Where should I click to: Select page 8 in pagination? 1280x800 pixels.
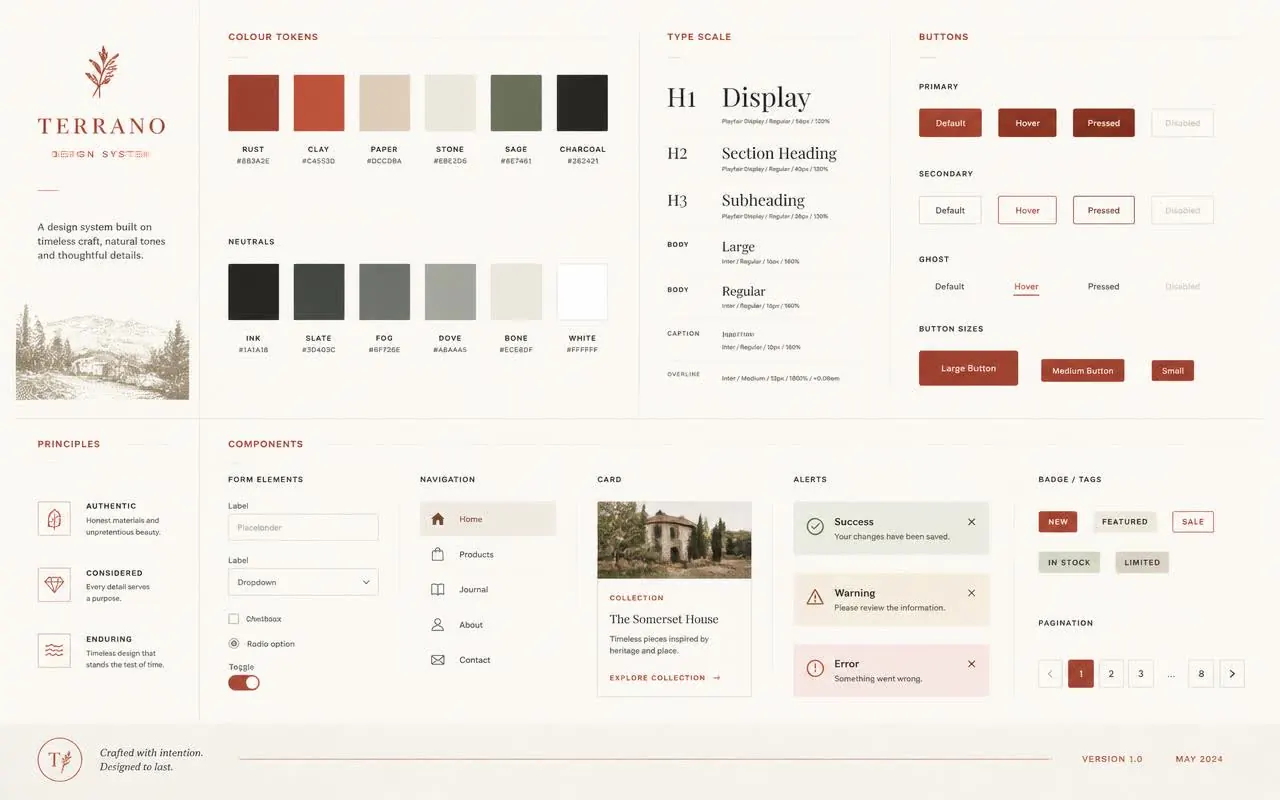[1202, 674]
